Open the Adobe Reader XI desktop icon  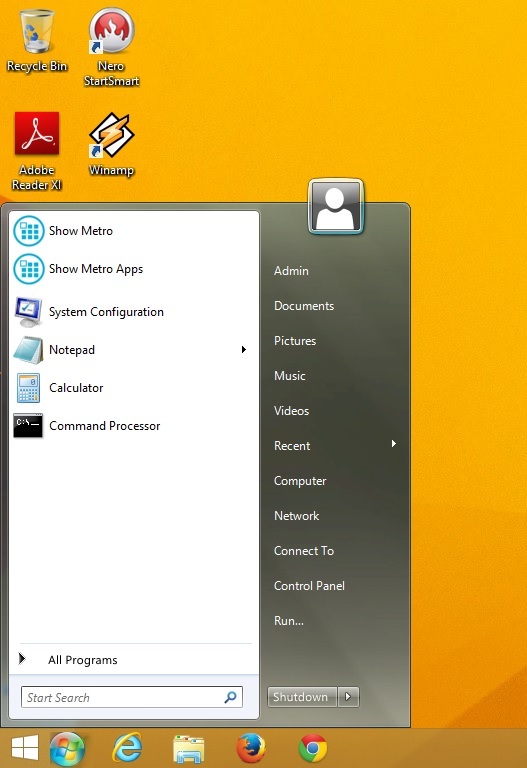[37, 151]
